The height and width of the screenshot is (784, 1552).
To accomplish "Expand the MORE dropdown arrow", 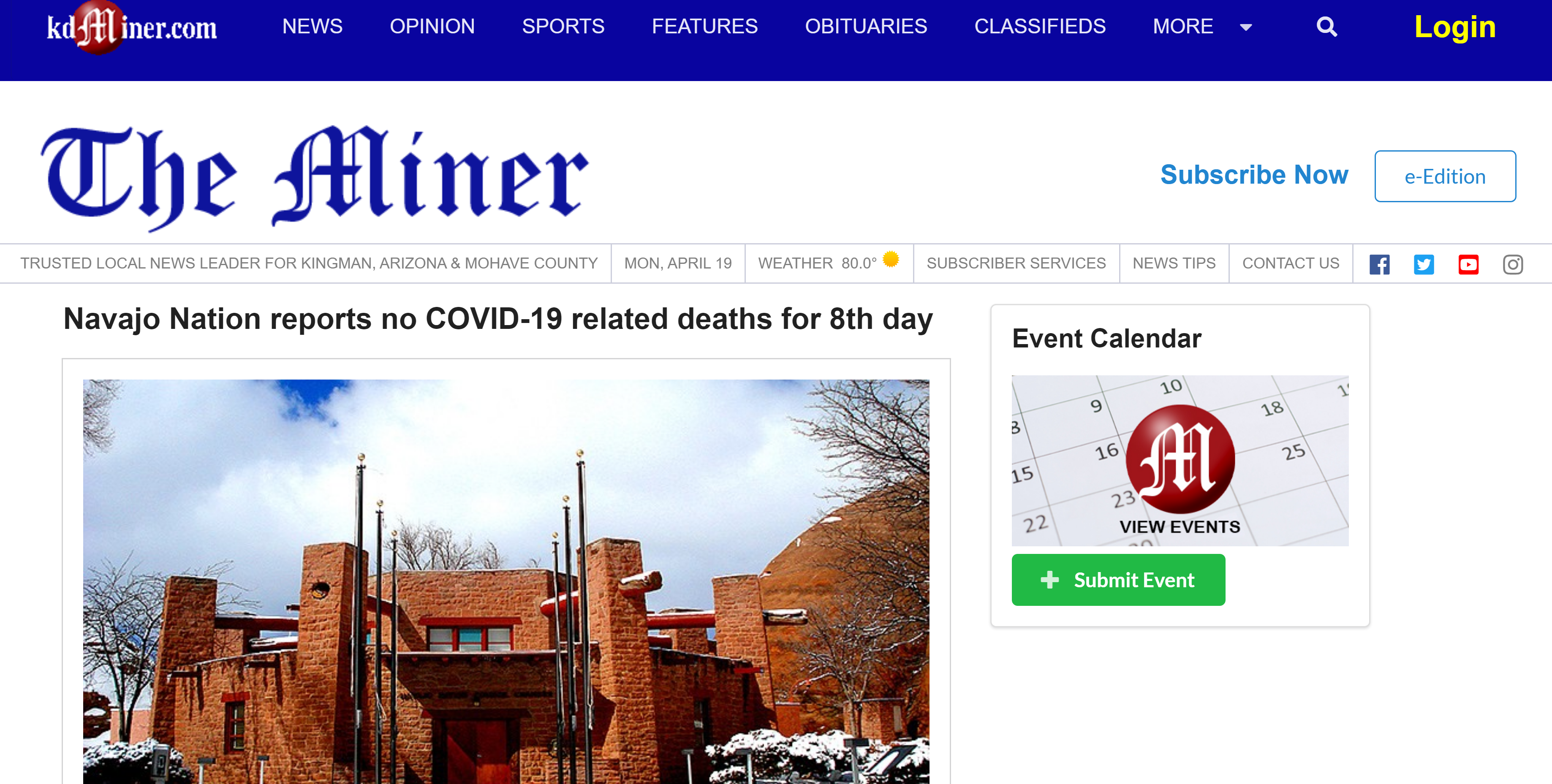I will click(x=1246, y=27).
